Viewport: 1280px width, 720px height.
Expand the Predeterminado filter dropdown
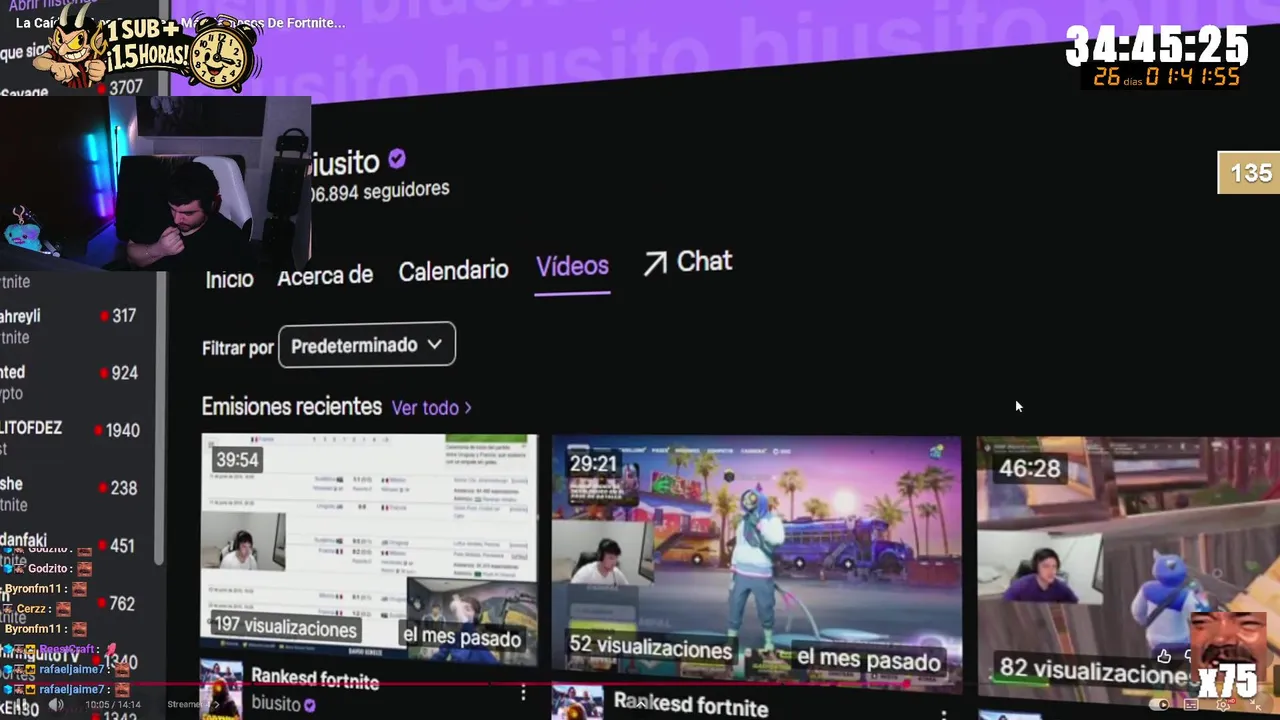(x=367, y=345)
